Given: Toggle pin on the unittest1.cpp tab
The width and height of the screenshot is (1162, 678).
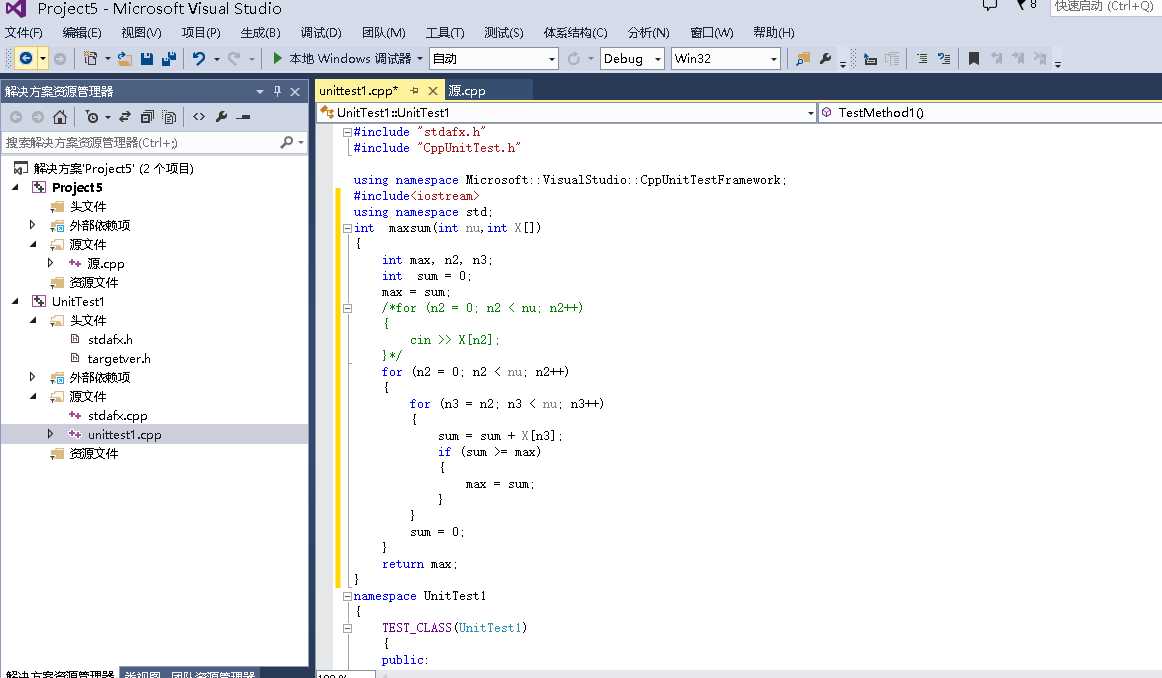Looking at the screenshot, I should pos(414,90).
